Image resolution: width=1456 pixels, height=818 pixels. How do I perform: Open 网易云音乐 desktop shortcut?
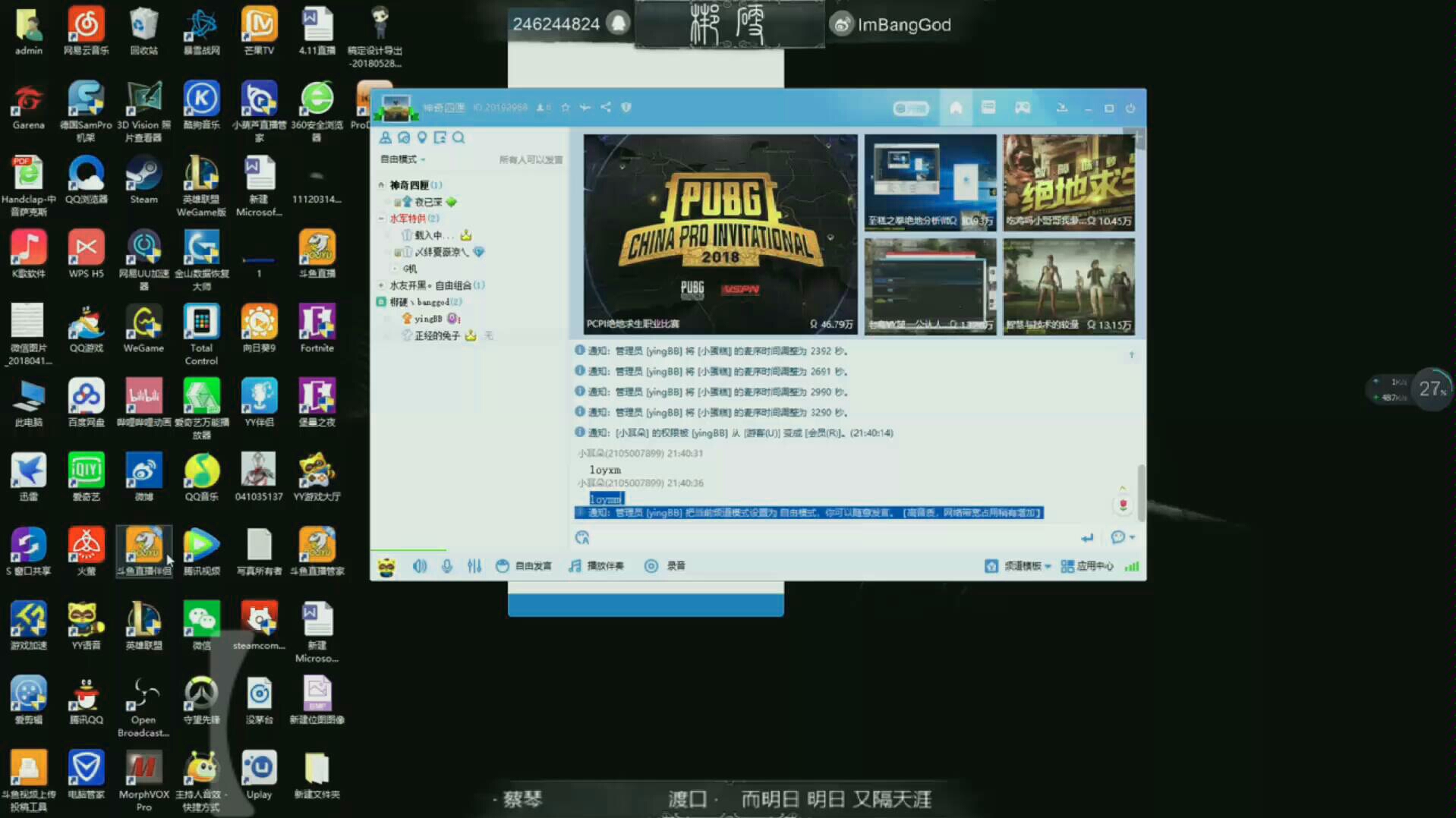coord(86,32)
